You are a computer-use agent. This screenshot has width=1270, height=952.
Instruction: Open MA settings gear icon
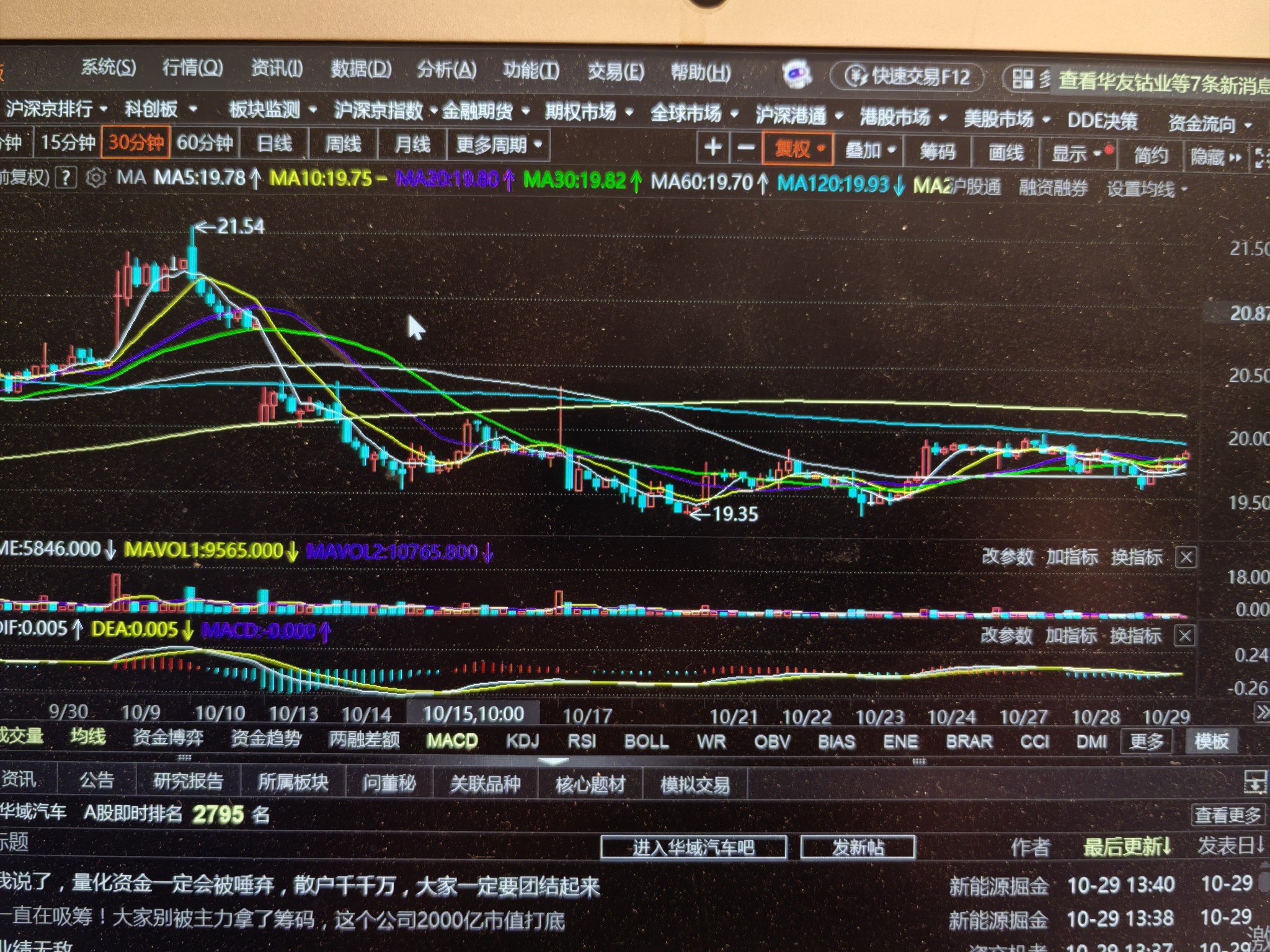pos(95,178)
